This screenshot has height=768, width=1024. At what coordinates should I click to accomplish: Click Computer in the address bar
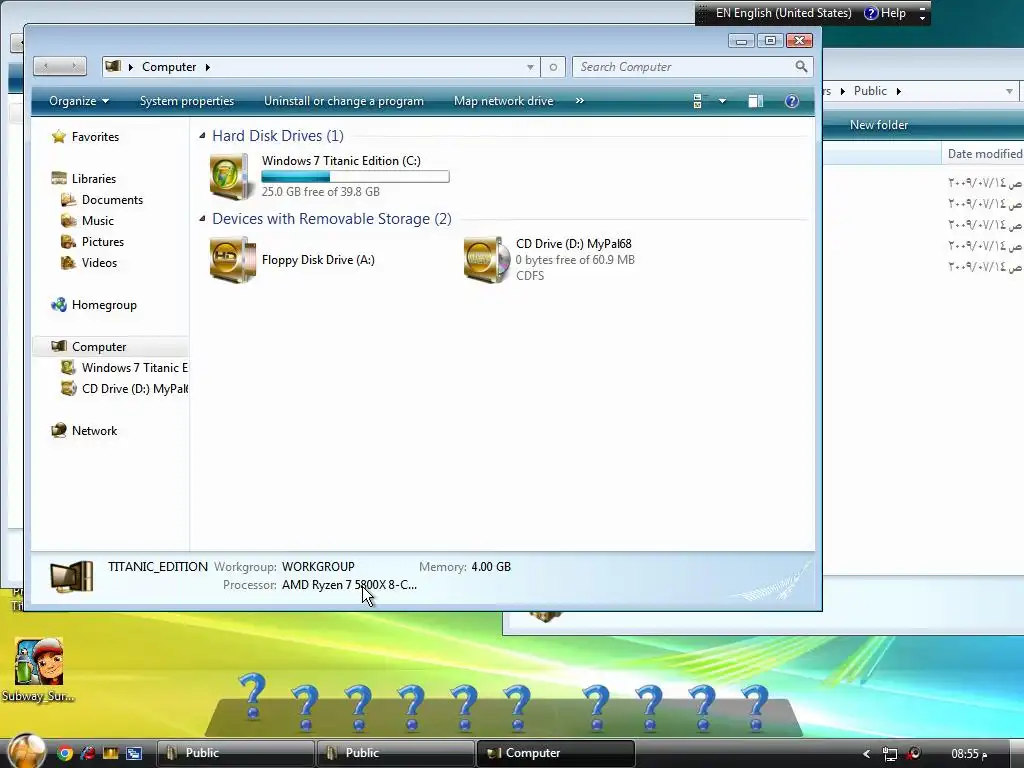coord(169,67)
